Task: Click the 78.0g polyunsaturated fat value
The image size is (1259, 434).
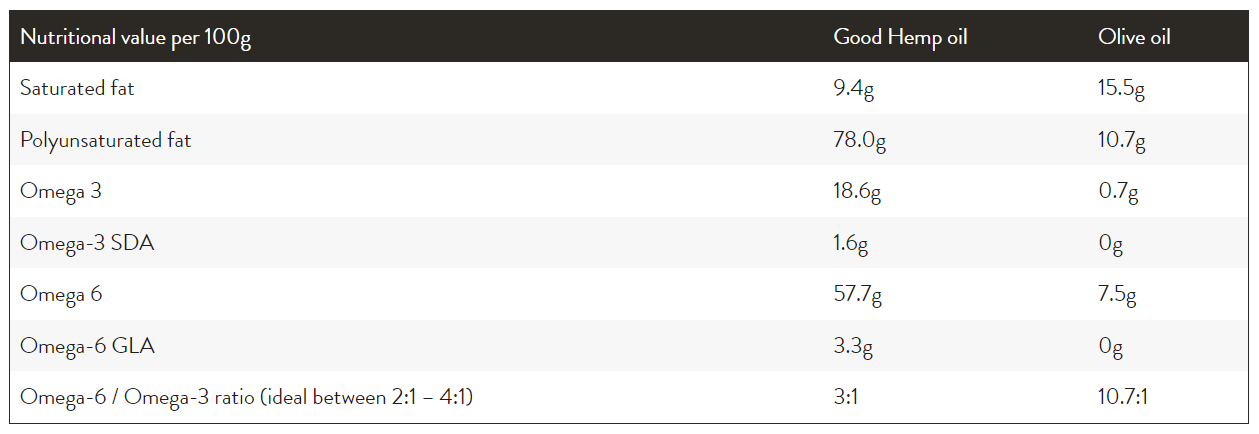Action: click(x=859, y=141)
